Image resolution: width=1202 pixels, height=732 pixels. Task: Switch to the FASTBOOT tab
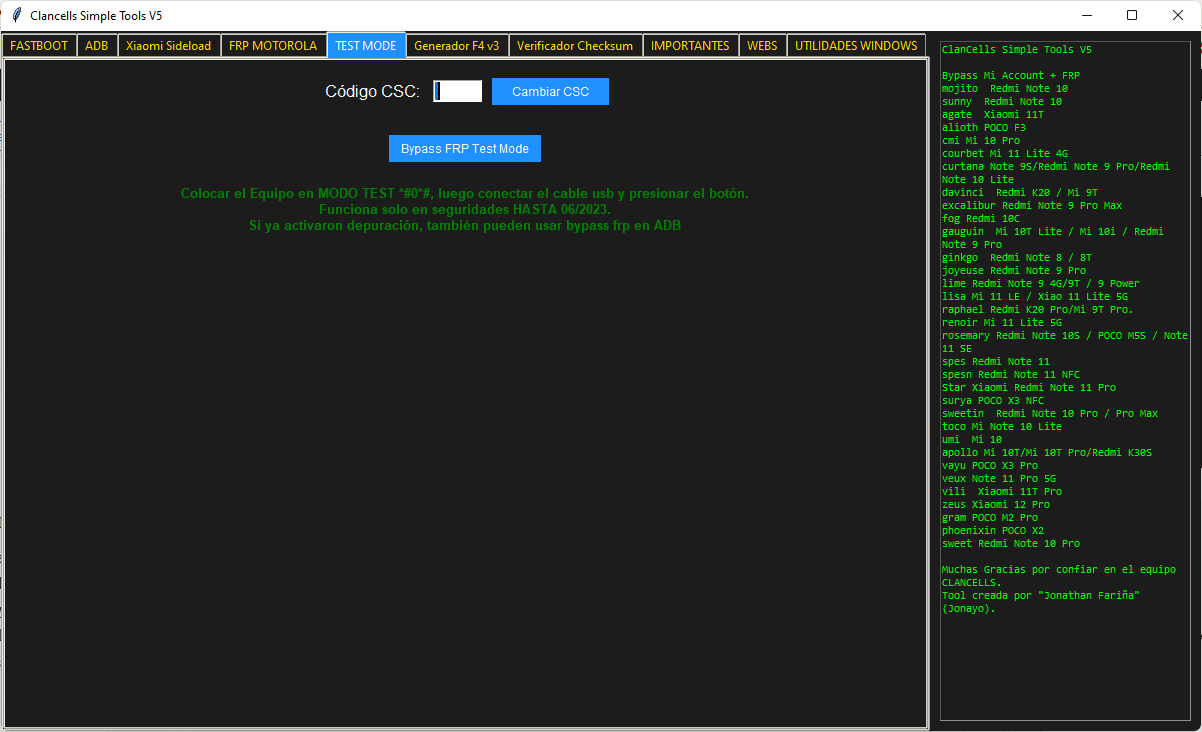[39, 45]
